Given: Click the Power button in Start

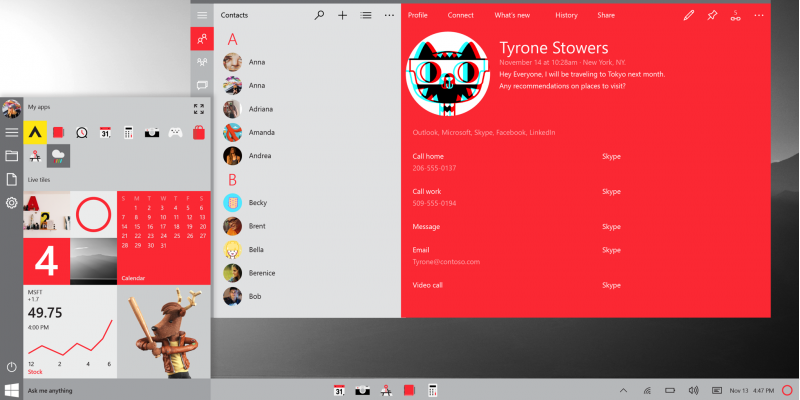Looking at the screenshot, I should pyautogui.click(x=11, y=367).
